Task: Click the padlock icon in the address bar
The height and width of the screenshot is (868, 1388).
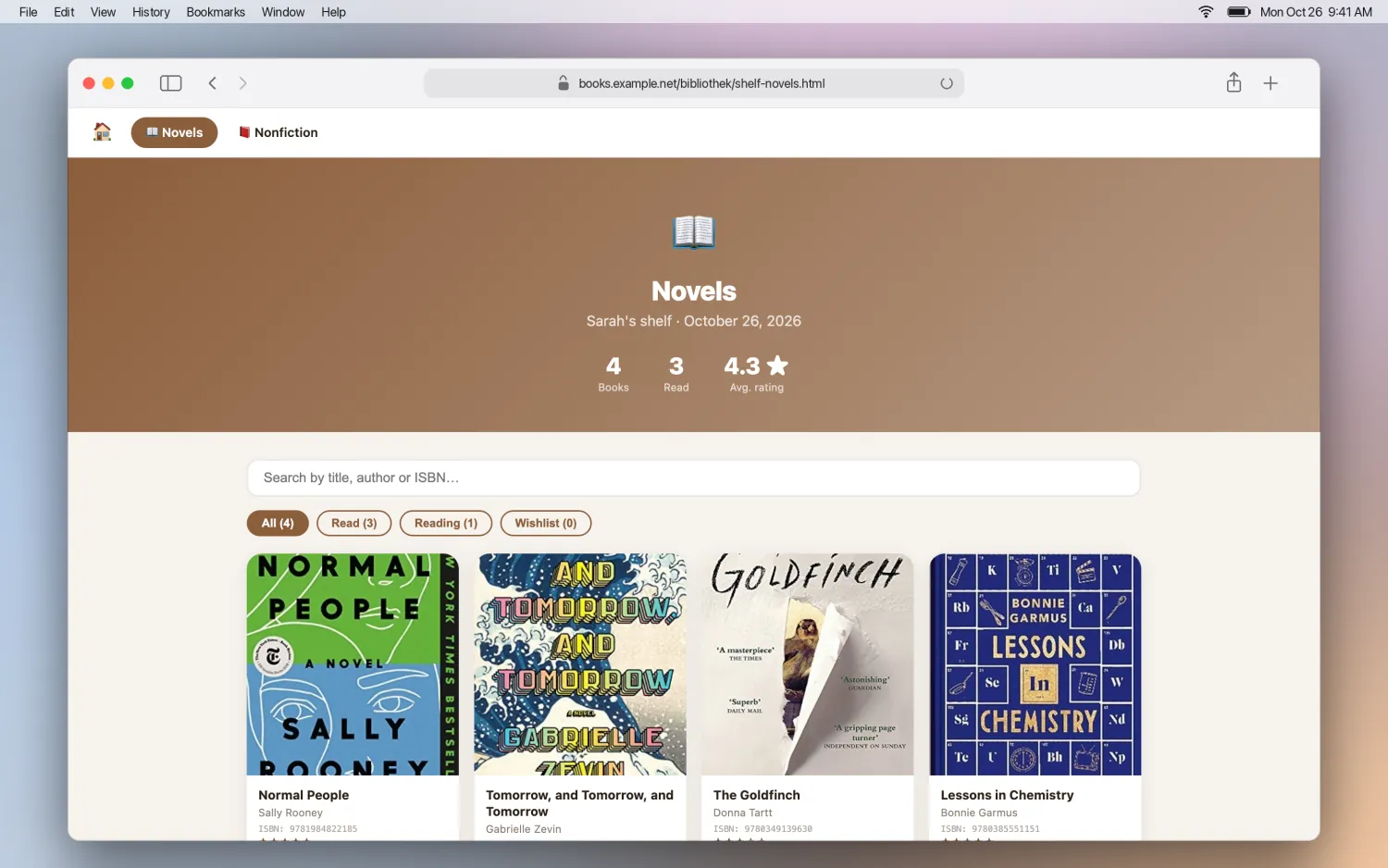Action: [564, 83]
